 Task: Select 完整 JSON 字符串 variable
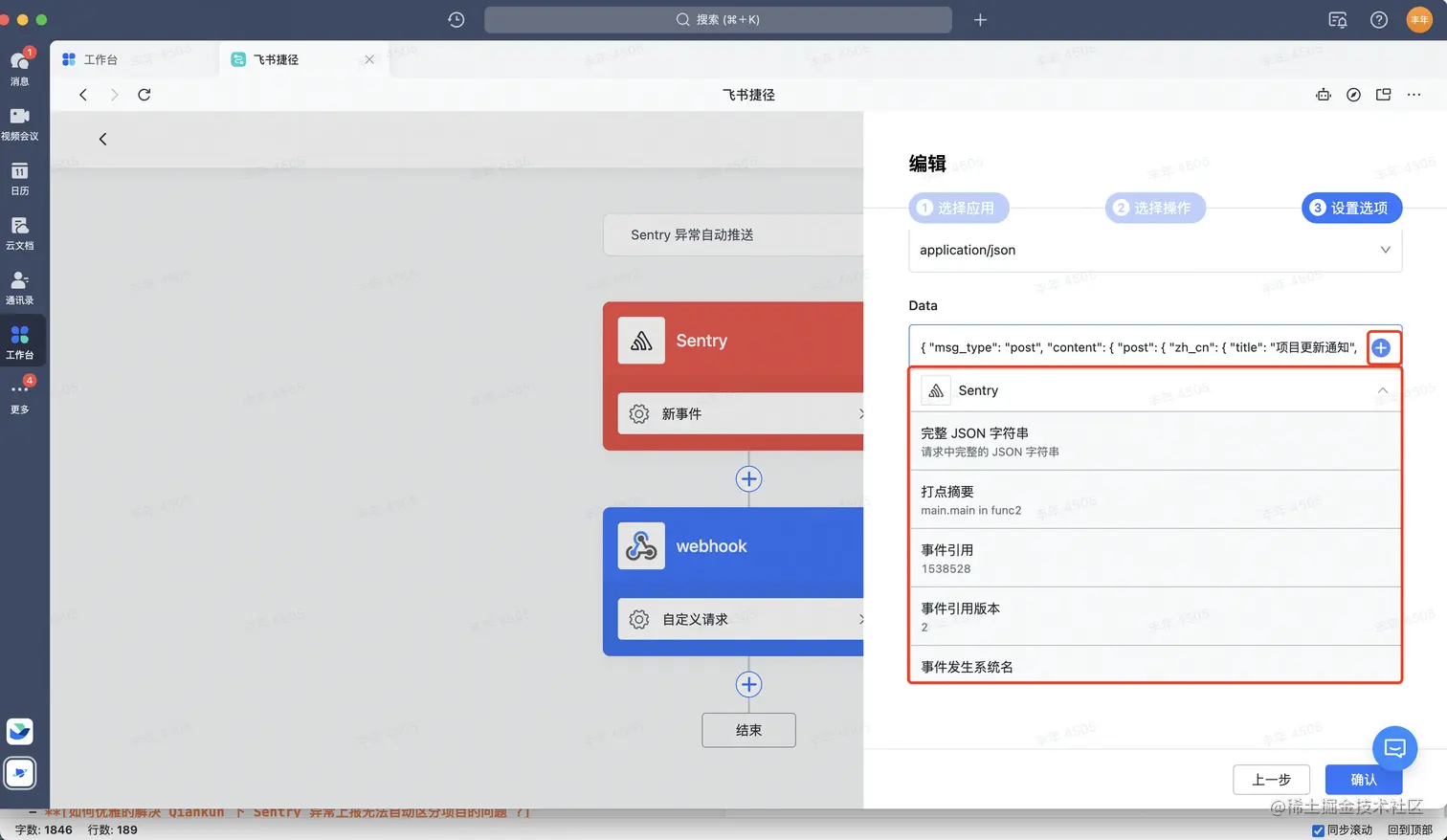(x=1155, y=441)
